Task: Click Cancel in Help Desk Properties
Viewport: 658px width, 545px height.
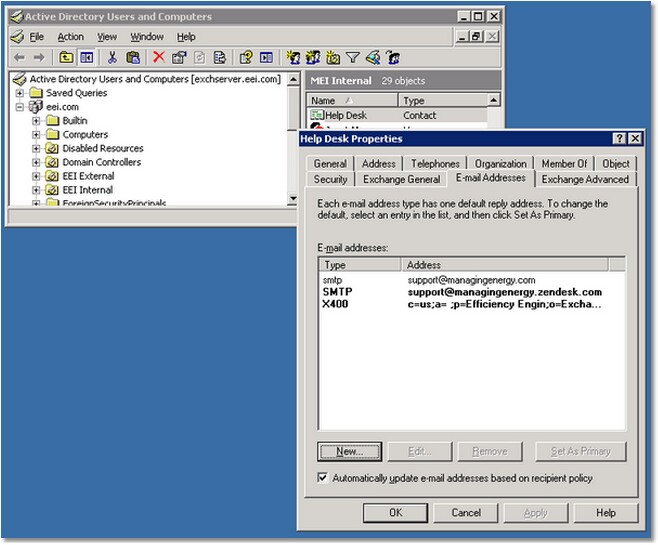Action: (x=466, y=513)
